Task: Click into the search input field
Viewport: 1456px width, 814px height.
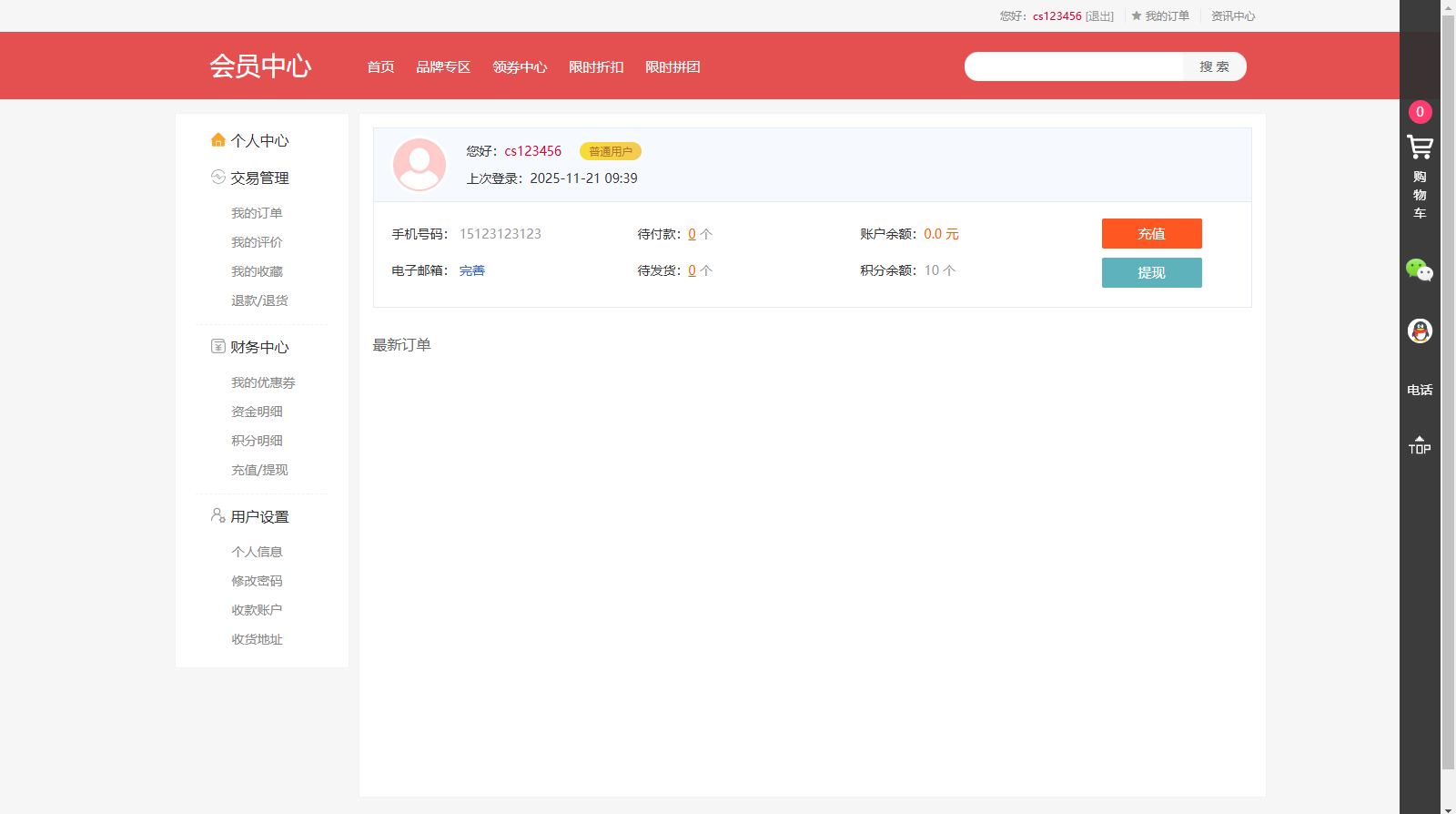Action: pyautogui.click(x=1074, y=66)
